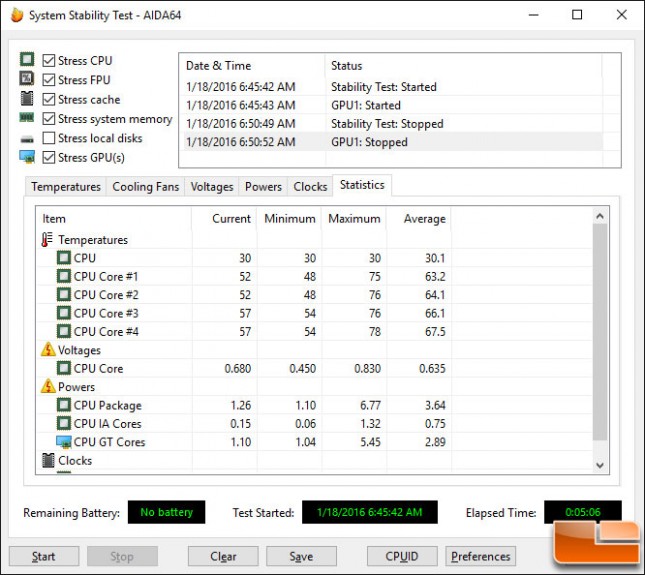Open the Clocks tab
Viewport: 645px width, 575px height.
(x=310, y=187)
